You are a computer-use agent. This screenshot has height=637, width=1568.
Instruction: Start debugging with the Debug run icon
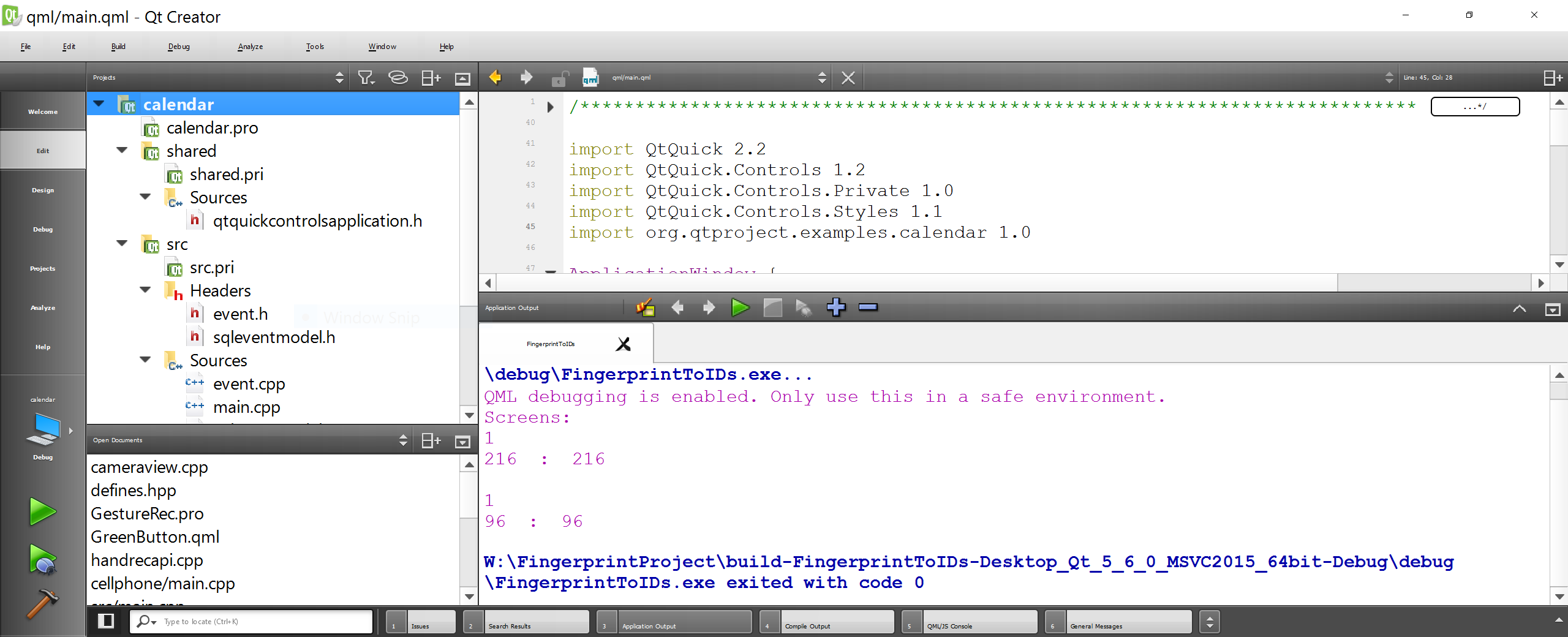point(42,559)
